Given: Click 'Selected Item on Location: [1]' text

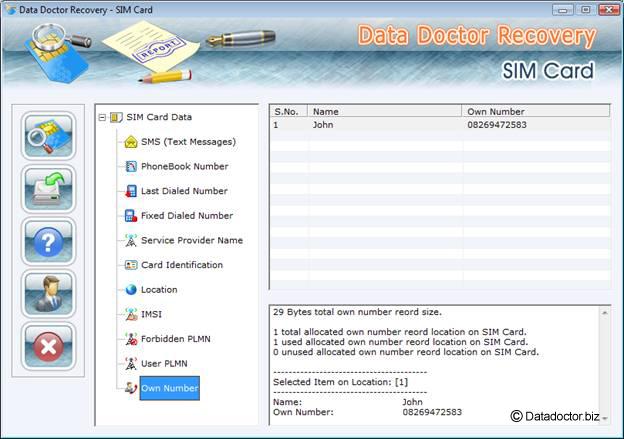Looking at the screenshot, I should pyautogui.click(x=341, y=382).
